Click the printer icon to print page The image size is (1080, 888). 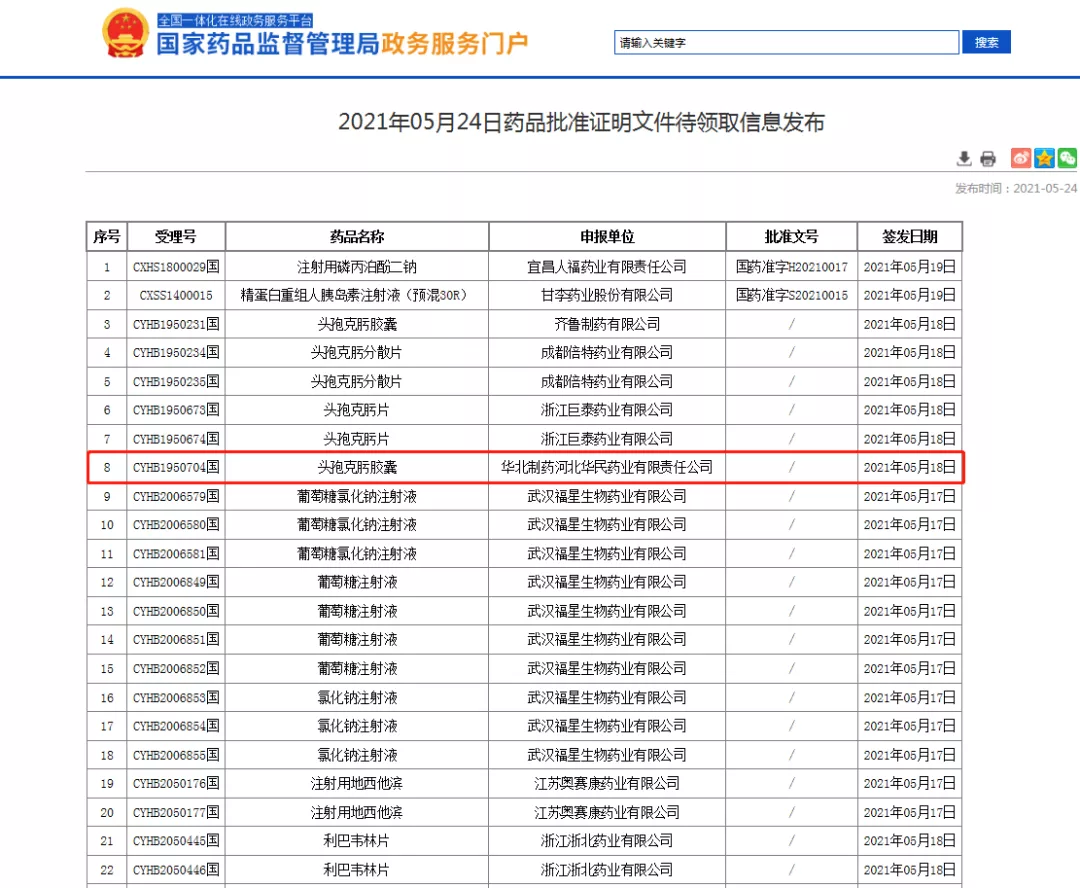click(x=988, y=158)
